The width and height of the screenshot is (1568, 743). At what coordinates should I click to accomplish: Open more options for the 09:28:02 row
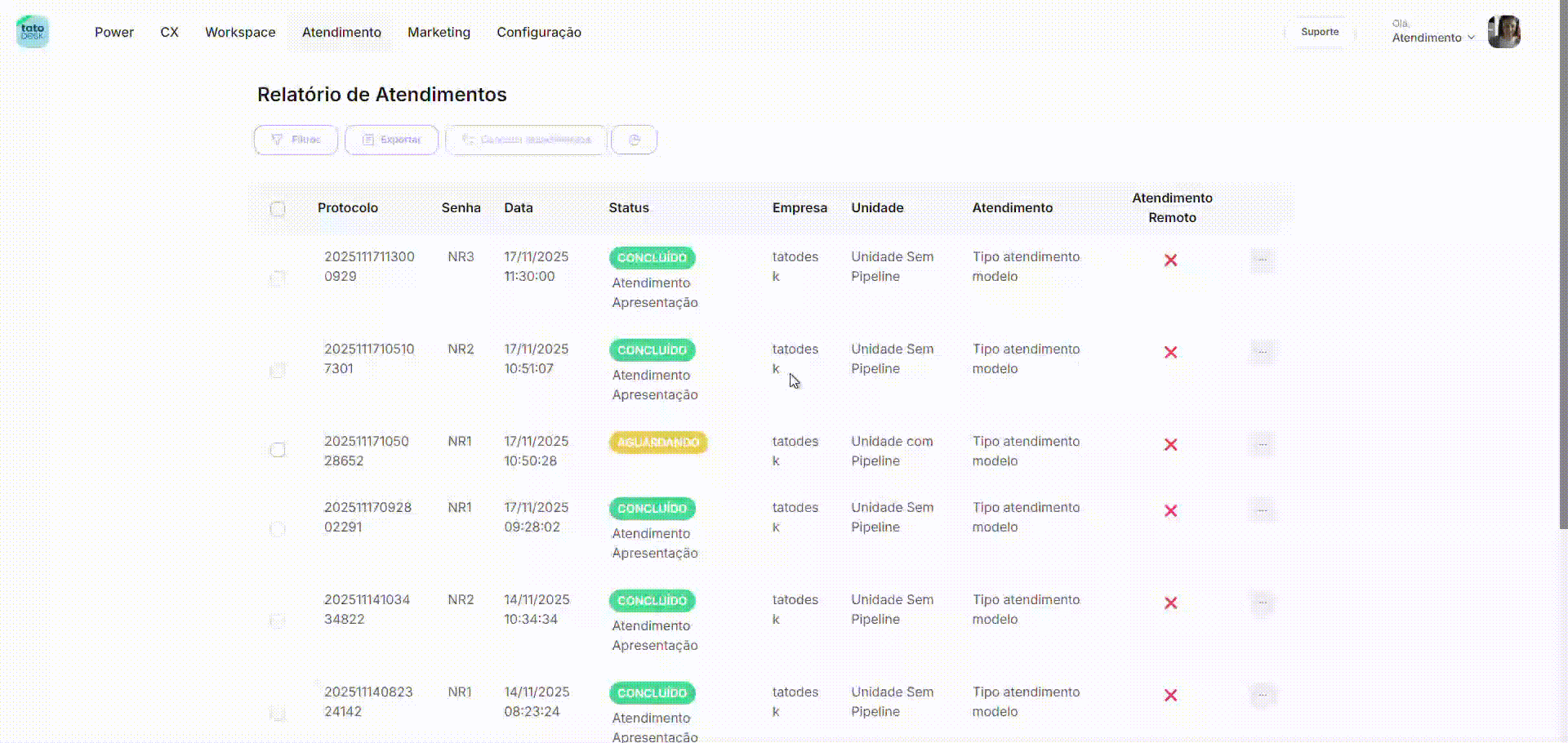(1262, 511)
